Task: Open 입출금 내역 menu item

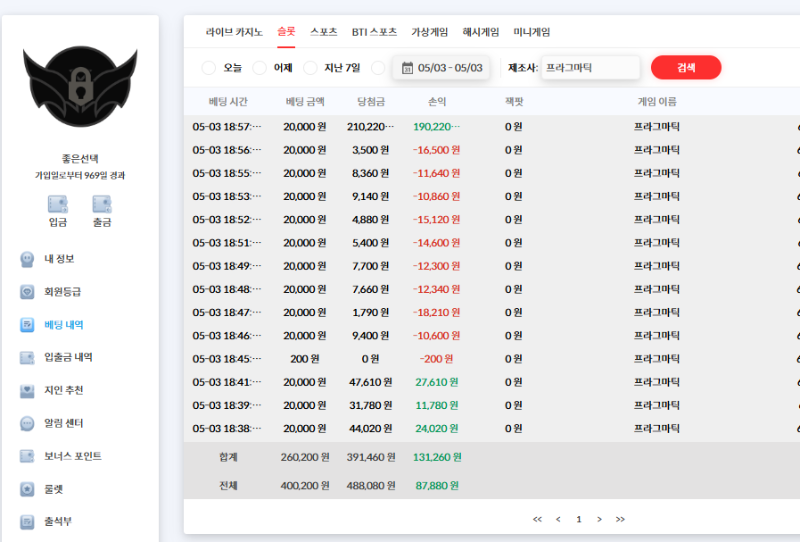Action: [68, 357]
